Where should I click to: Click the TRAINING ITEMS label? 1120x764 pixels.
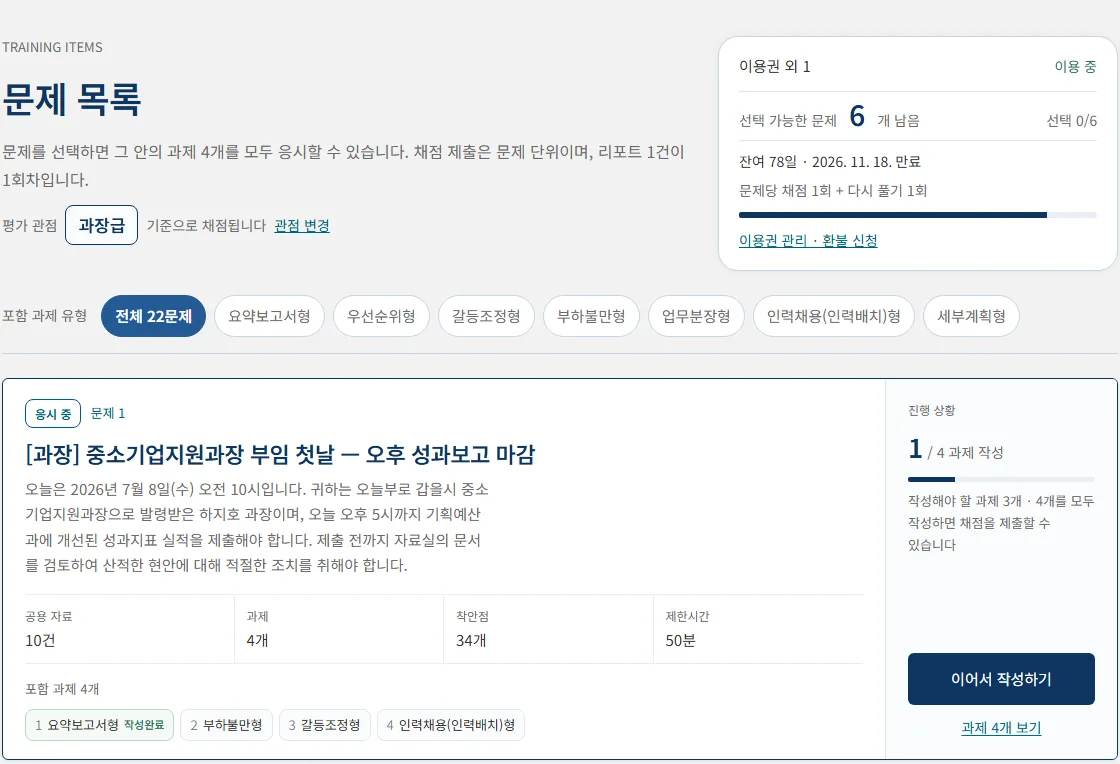52,47
